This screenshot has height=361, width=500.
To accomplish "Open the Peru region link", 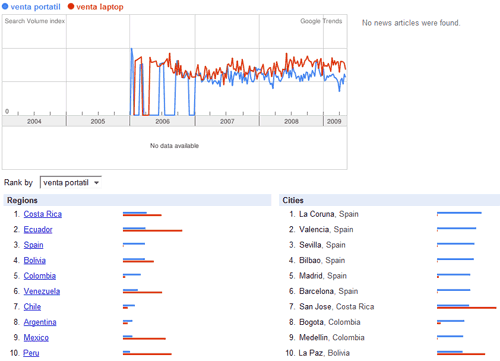I will (31, 353).
